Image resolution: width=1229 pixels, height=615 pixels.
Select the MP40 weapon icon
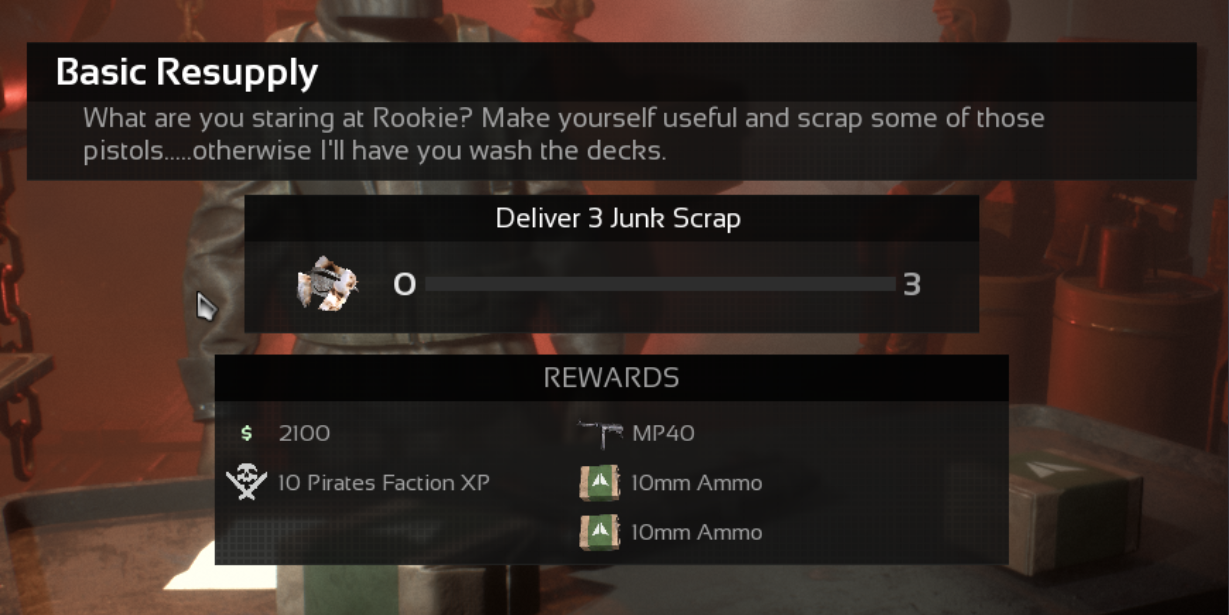[x=602, y=433]
